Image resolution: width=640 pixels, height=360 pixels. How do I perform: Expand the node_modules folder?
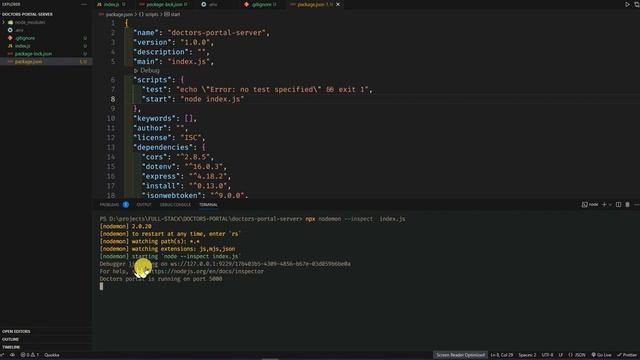click(x=4, y=22)
